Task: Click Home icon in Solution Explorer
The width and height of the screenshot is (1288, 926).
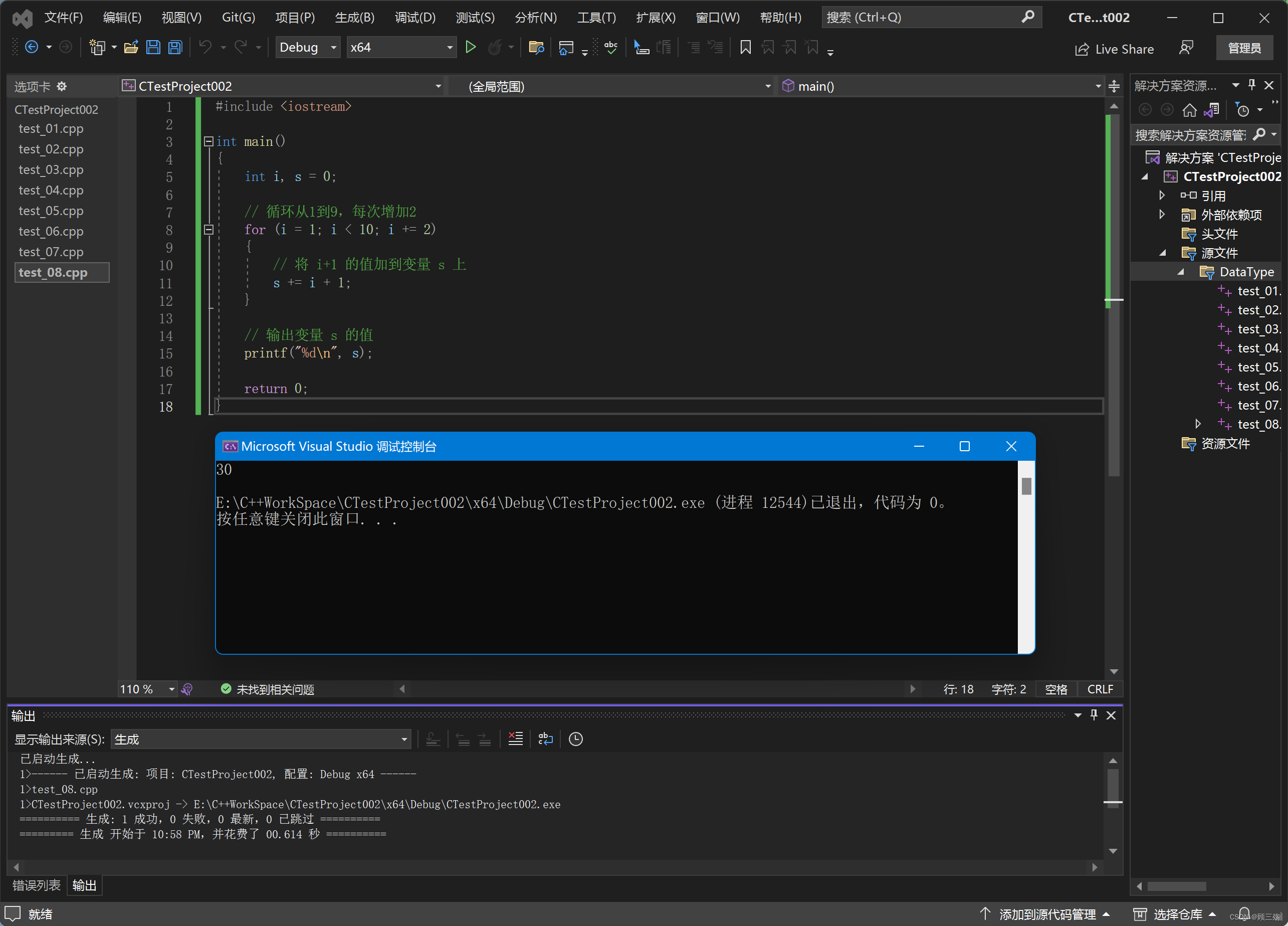Action: click(1189, 110)
